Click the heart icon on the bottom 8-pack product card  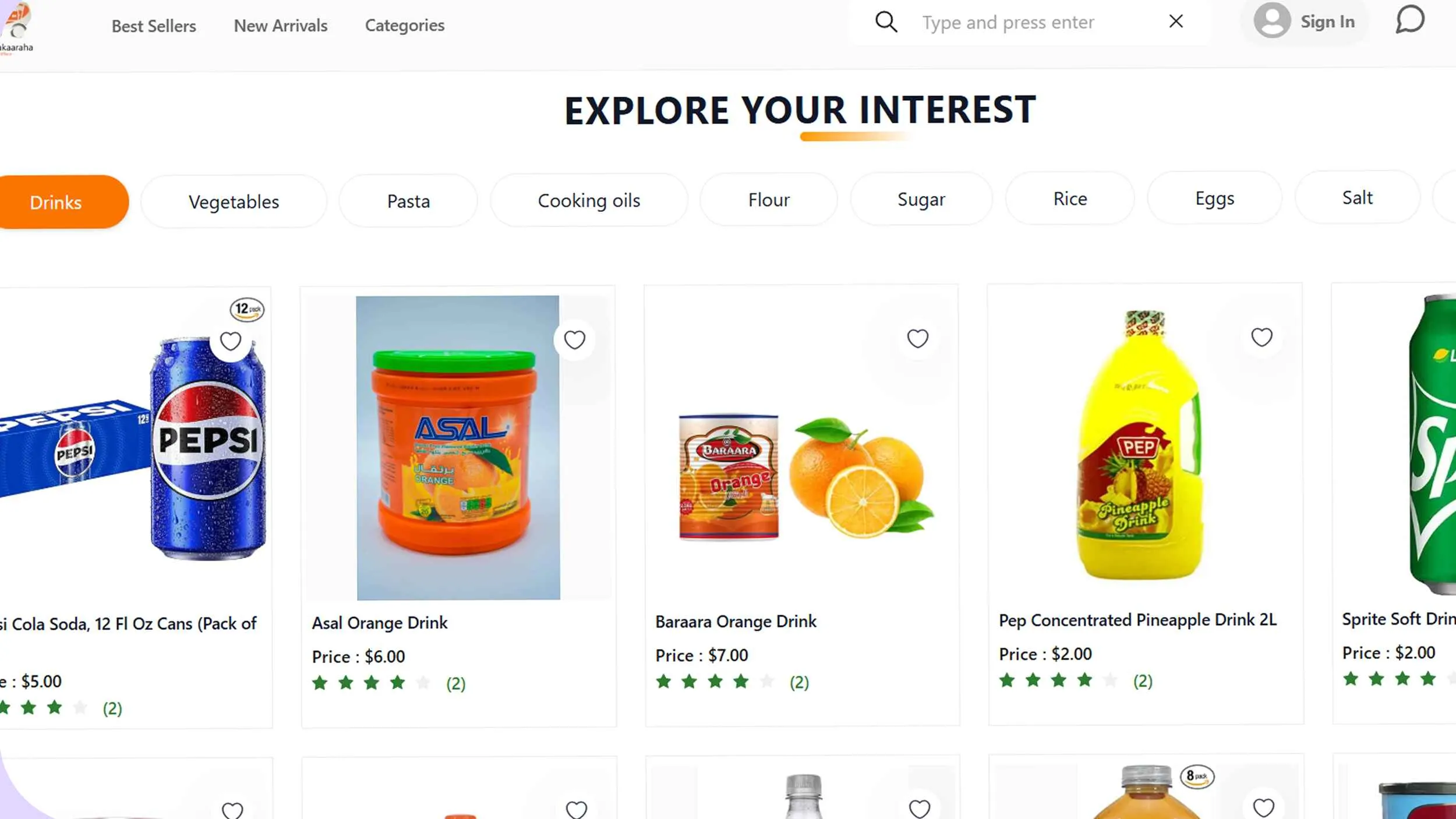pyautogui.click(x=1264, y=808)
